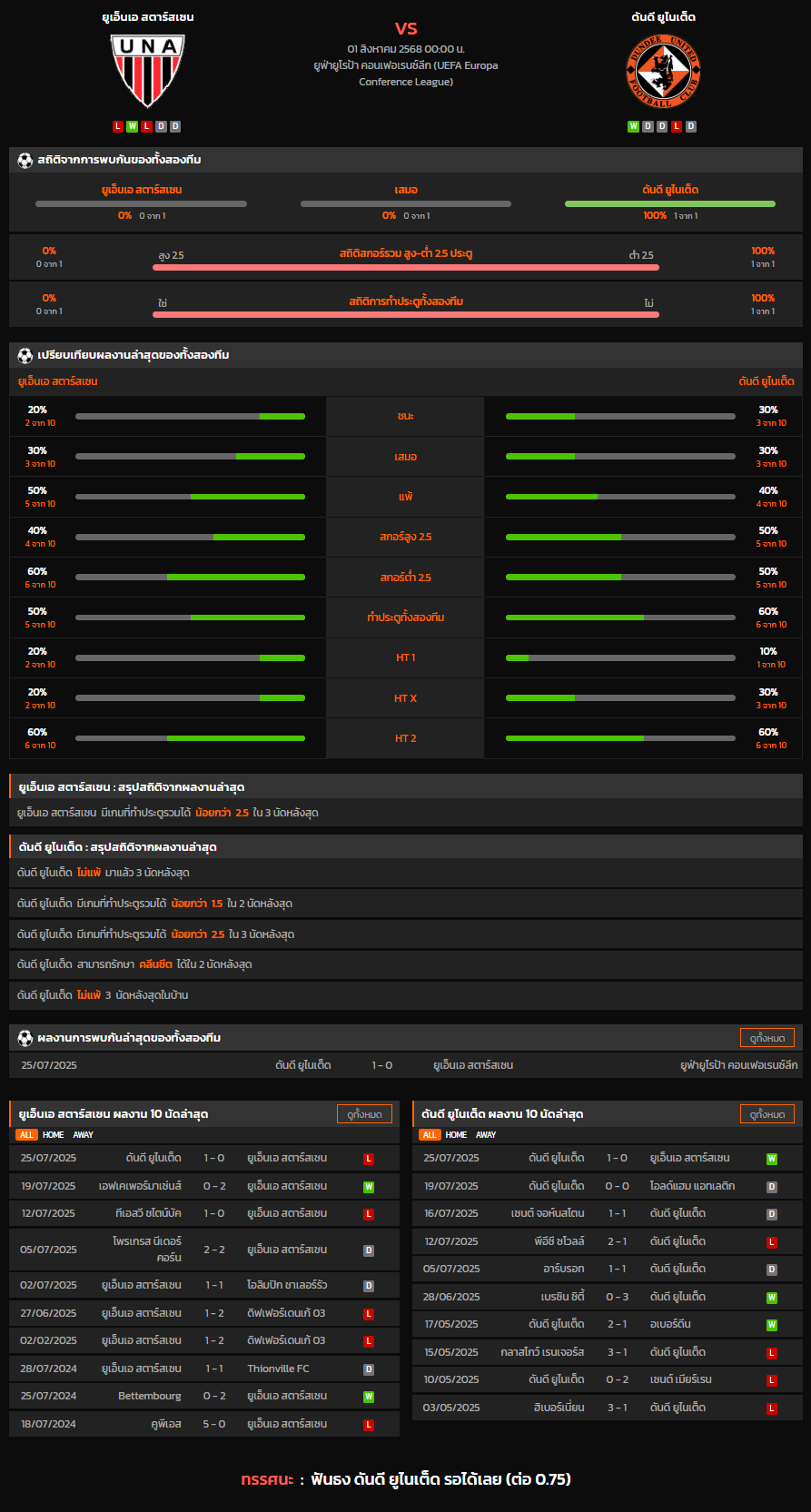The image size is (811, 1512).
Task: Click 0 - 3 score on 28/06/2025 row
Action: [x=618, y=1297]
